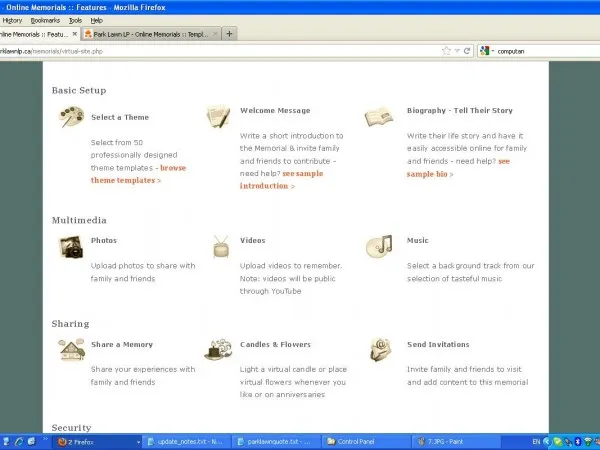Screen dimensions: 600x450
Task: Click the Videos television icon
Action: click(x=222, y=246)
